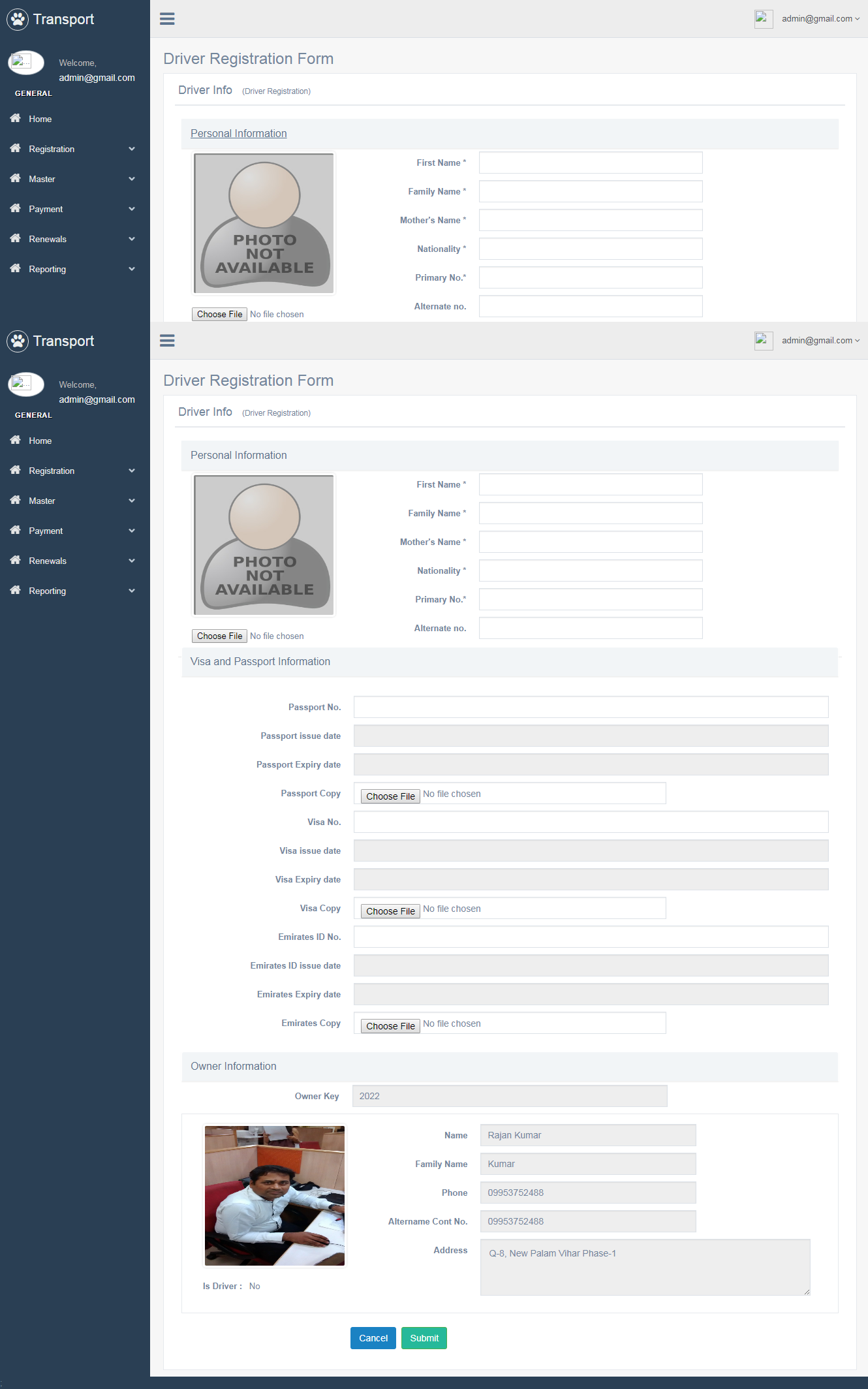Click the hamburger menu icon in the lower page header
This screenshot has width=868, height=1389.
tap(167, 341)
